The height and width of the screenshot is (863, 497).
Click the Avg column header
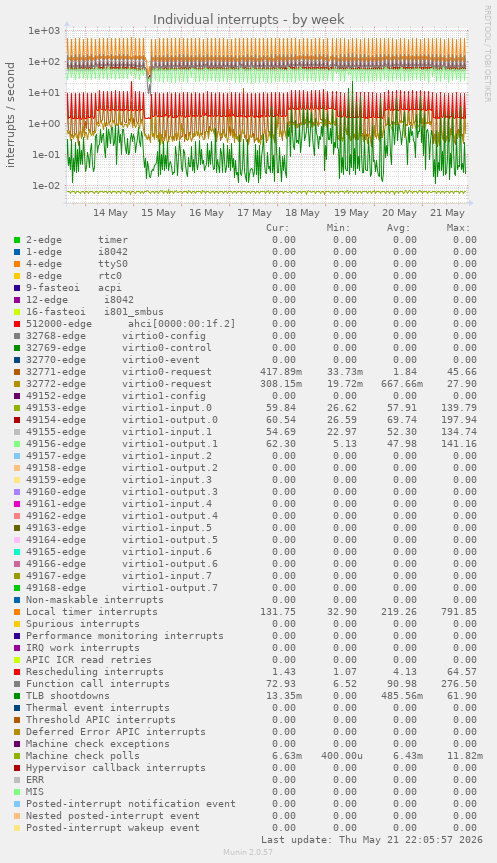(x=398, y=228)
